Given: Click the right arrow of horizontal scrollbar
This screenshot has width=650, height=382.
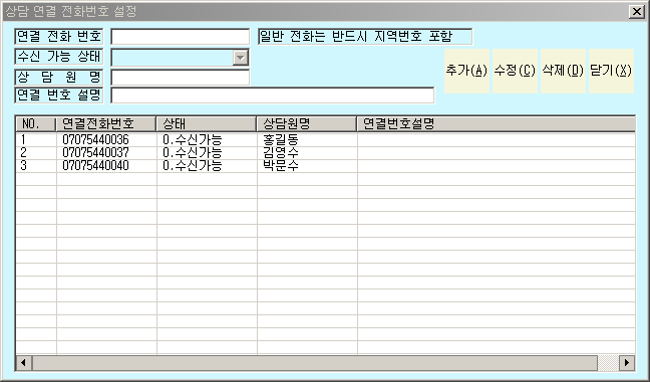Looking at the screenshot, I should [x=627, y=363].
